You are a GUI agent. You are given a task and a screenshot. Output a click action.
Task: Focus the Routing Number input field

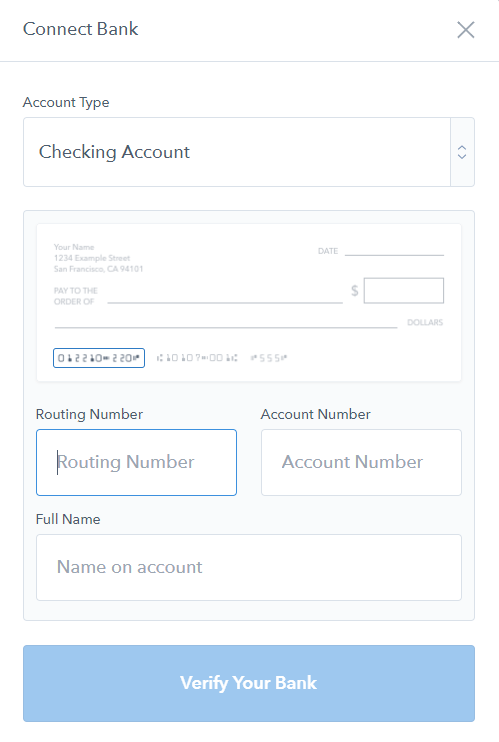pos(136,462)
